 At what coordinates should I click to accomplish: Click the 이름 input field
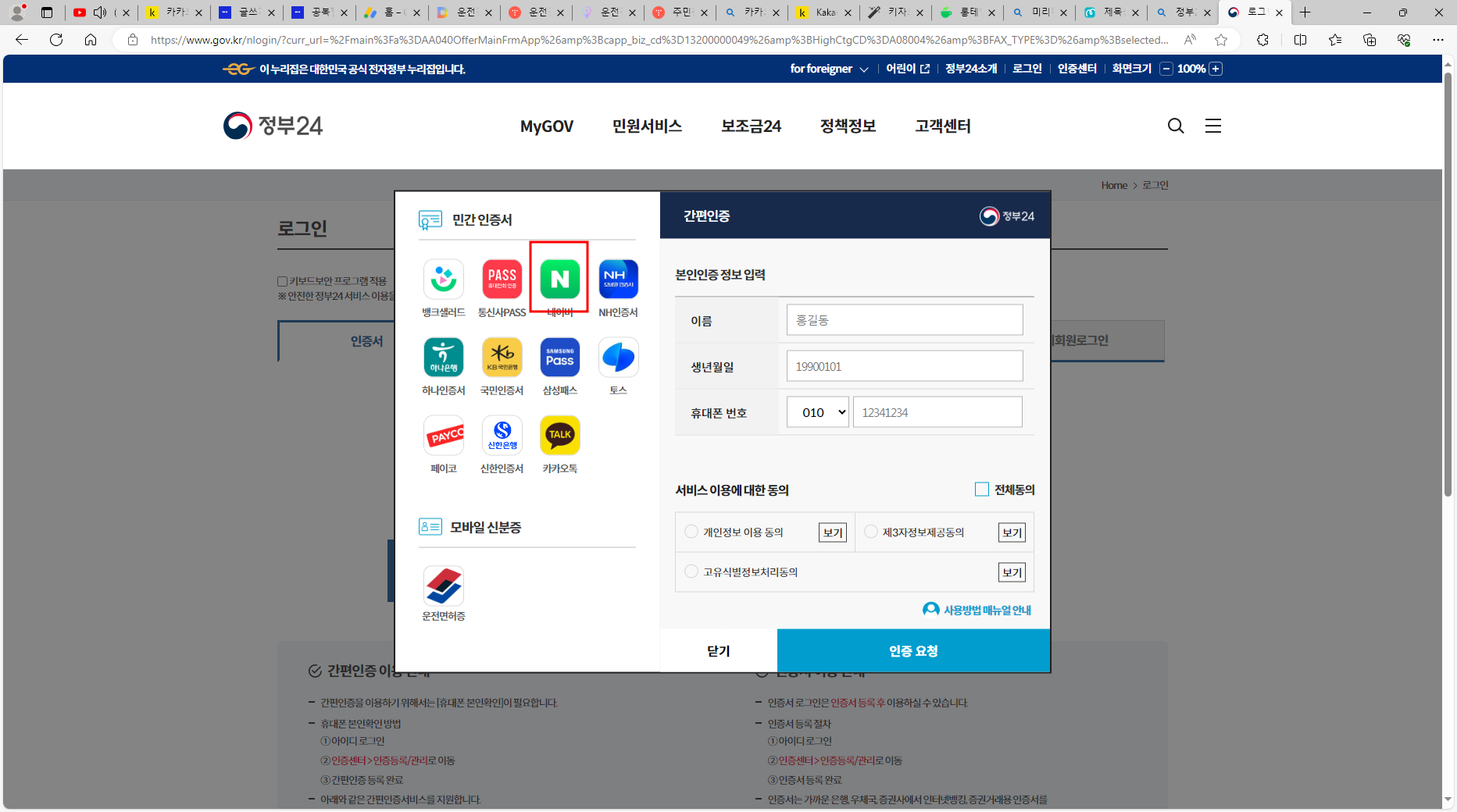[x=905, y=320]
